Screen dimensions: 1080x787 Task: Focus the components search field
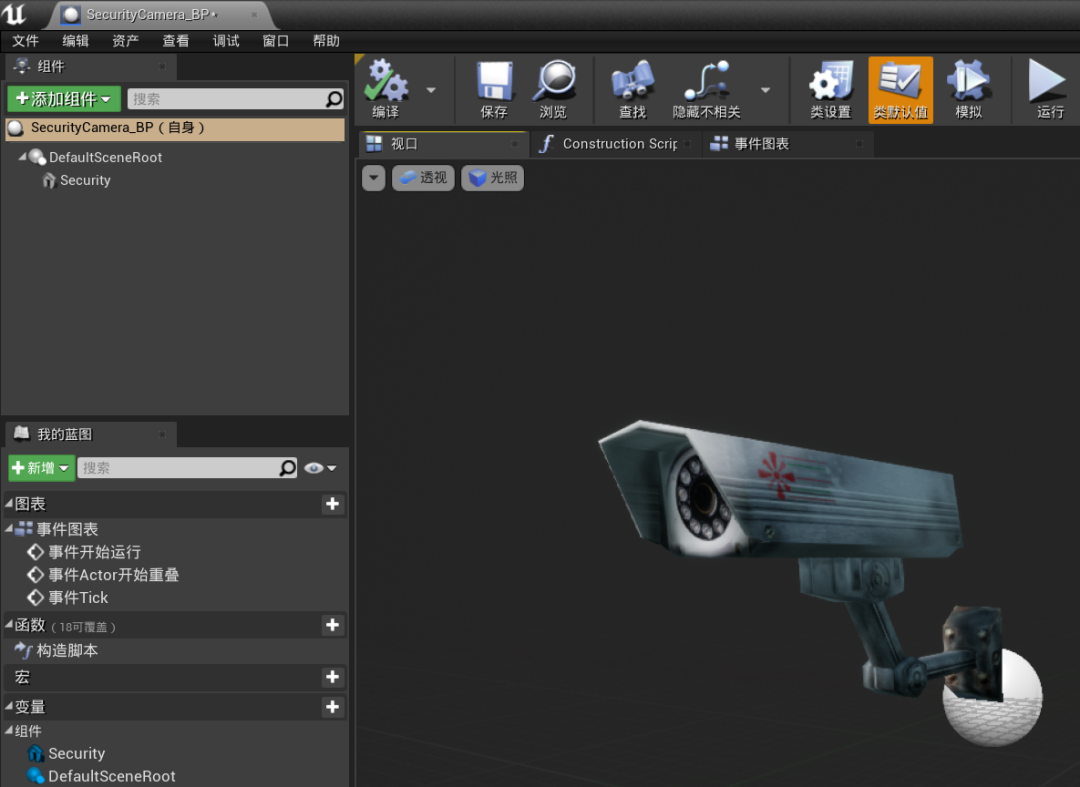pos(227,99)
